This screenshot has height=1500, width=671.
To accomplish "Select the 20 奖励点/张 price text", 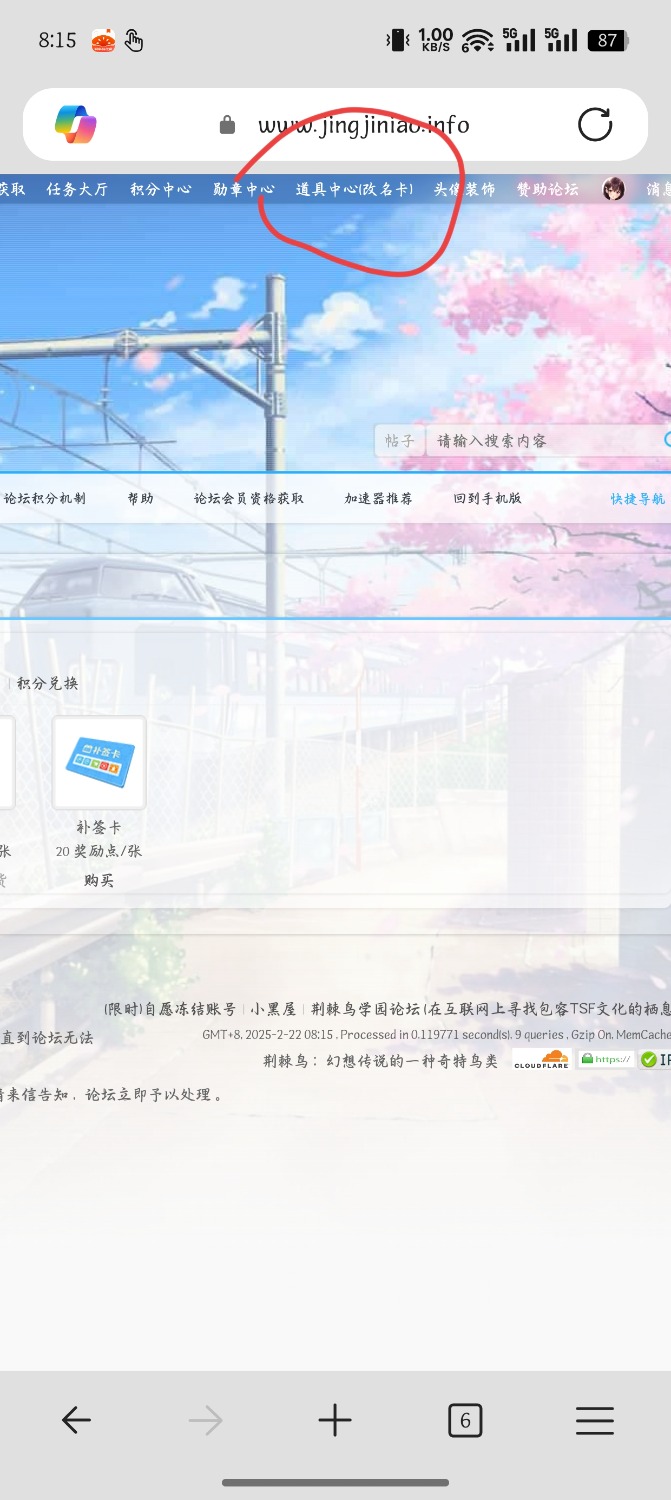I will pyautogui.click(x=99, y=851).
